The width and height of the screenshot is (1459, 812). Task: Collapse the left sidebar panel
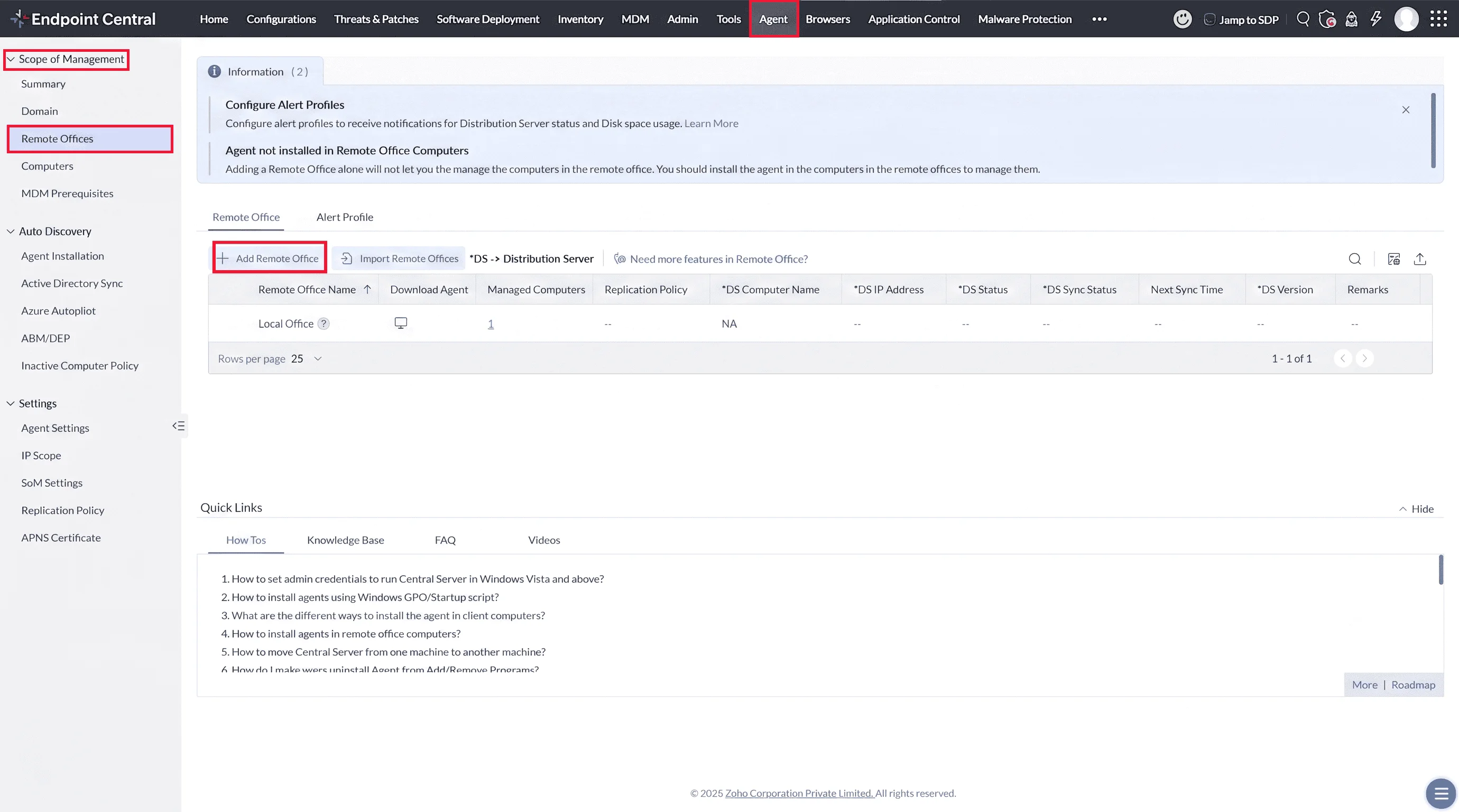click(179, 426)
